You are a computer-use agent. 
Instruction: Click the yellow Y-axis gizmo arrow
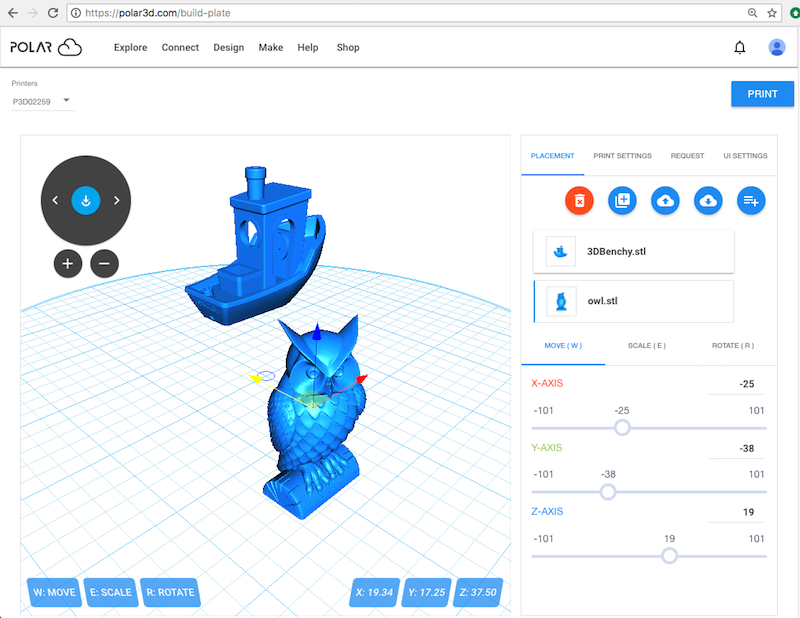254,378
